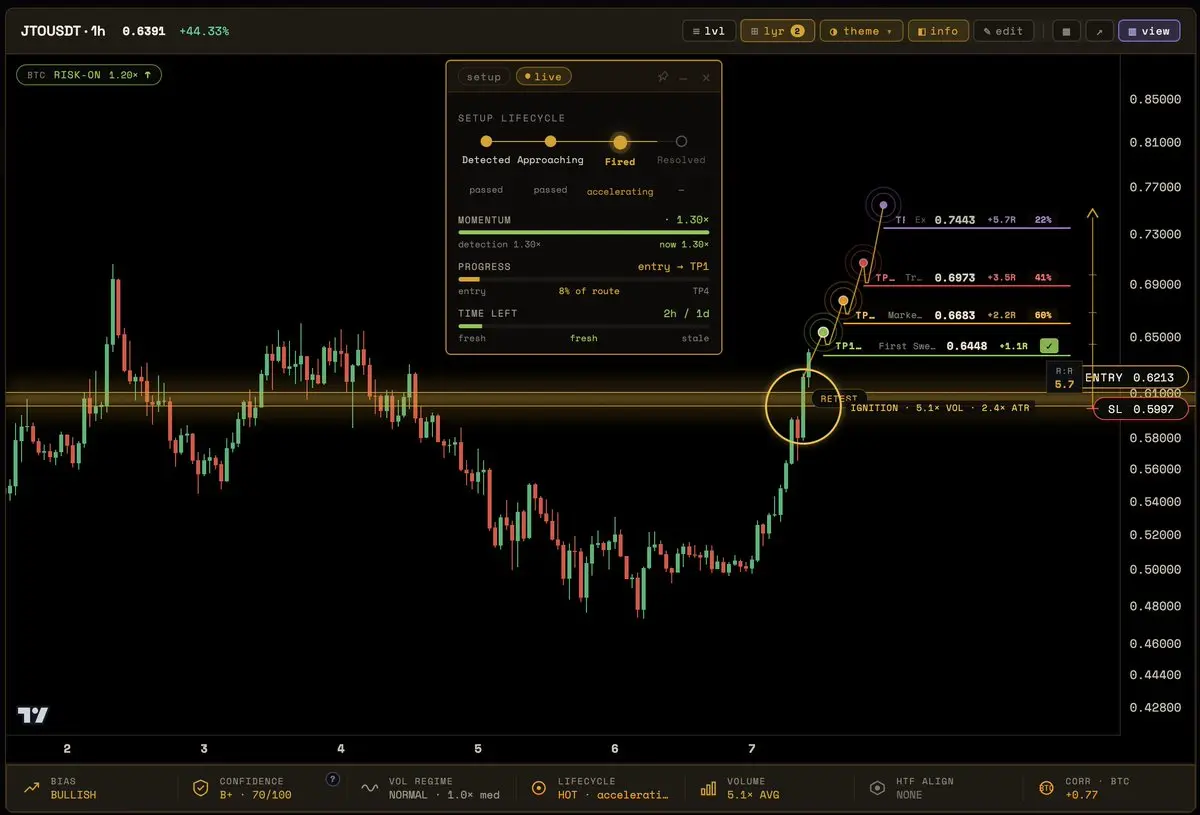1200x815 pixels.
Task: Switch to the setup tab
Action: (484, 77)
